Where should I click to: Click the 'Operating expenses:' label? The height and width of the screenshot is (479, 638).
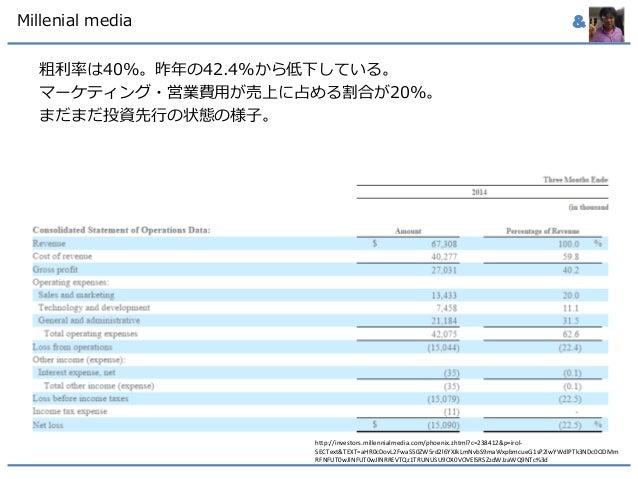coord(70,282)
